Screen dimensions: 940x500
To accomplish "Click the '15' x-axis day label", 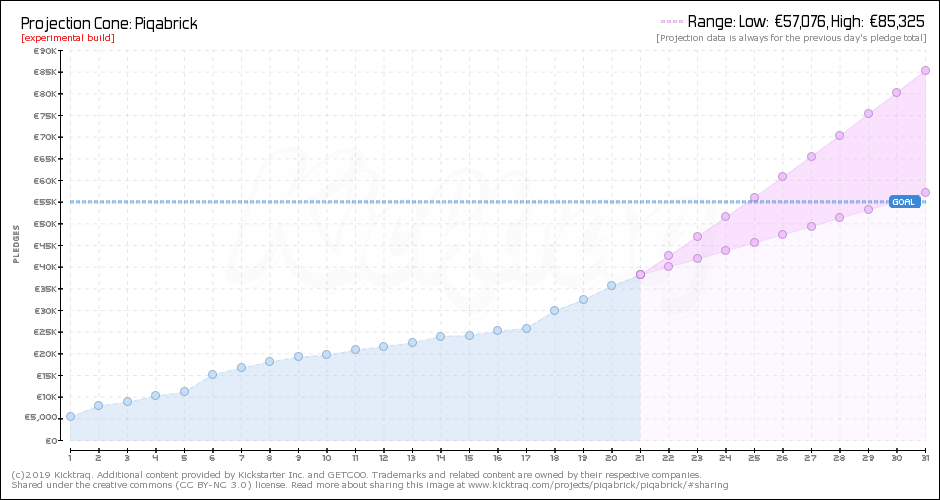I will point(469,459).
